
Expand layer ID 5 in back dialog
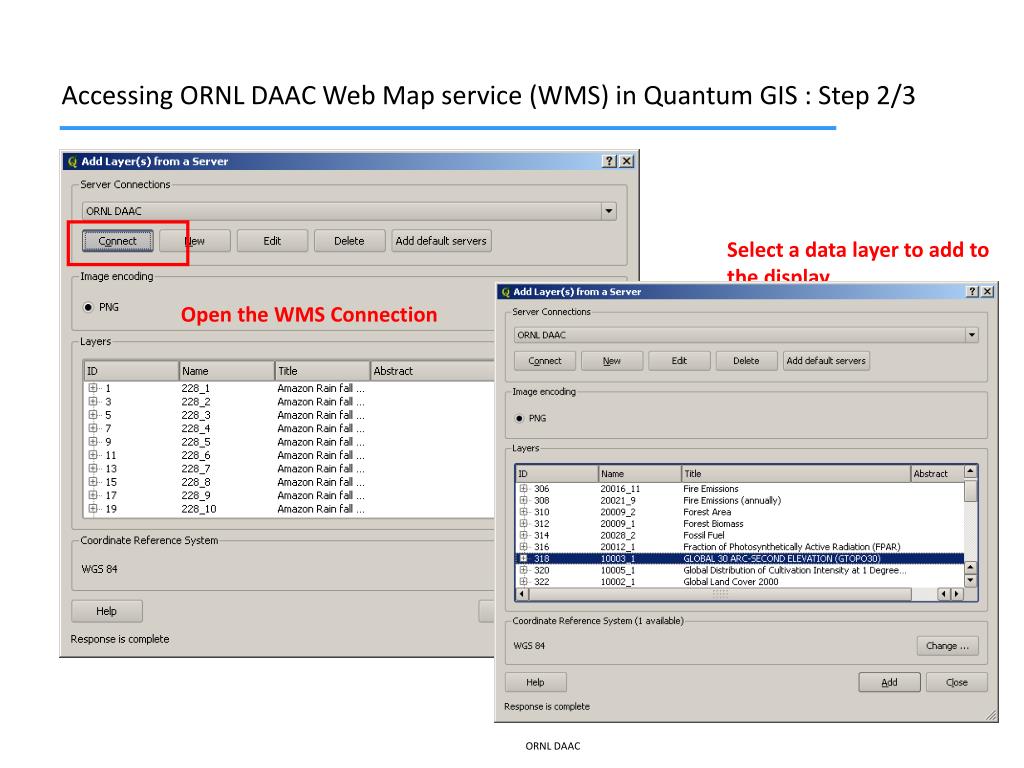pyautogui.click(x=93, y=415)
